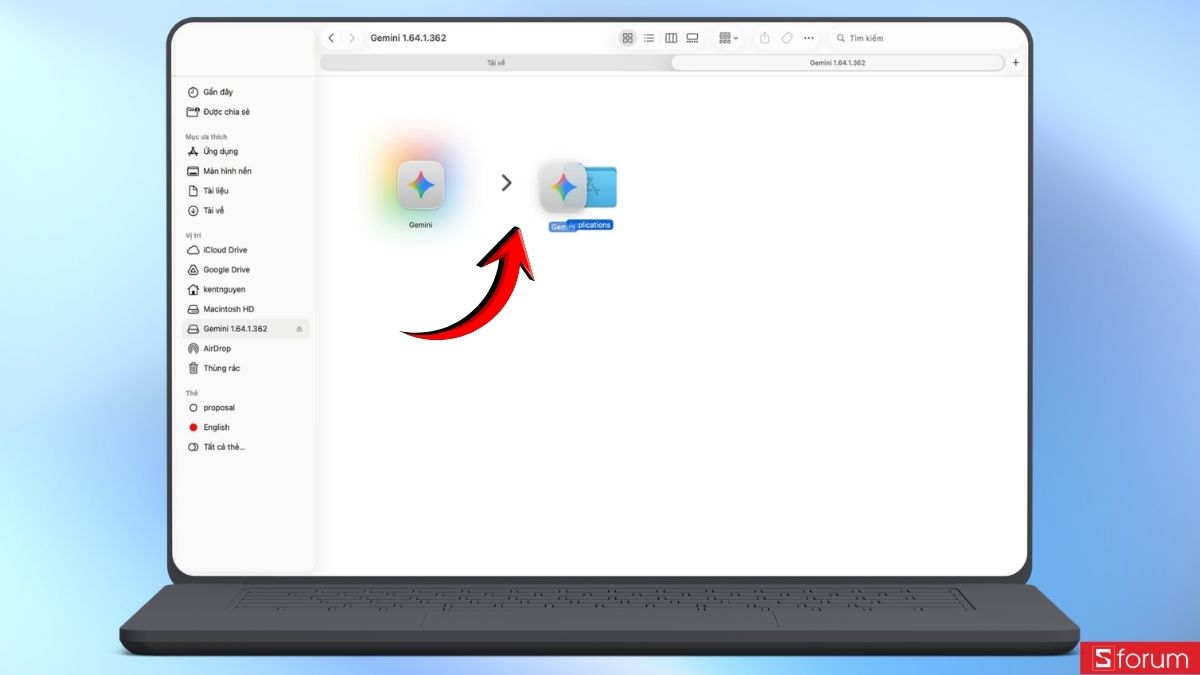Select the Gemini app icon on the left
This screenshot has width=1200, height=675.
click(x=421, y=185)
